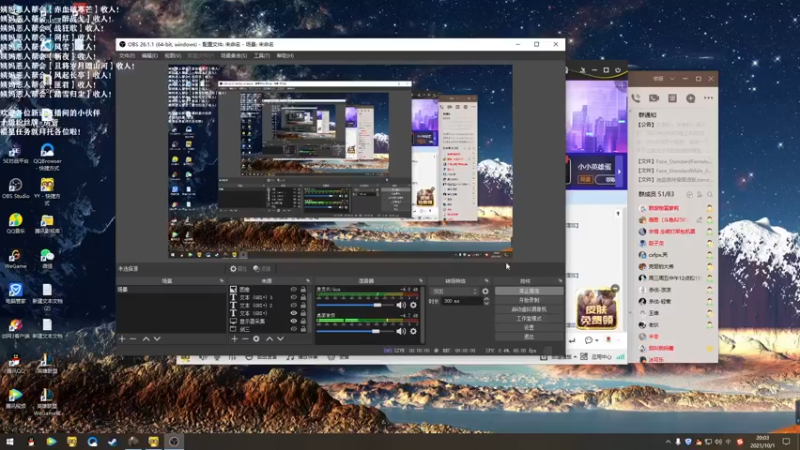Open taskbar clock and date
The height and width of the screenshot is (450, 800).
(x=764, y=442)
